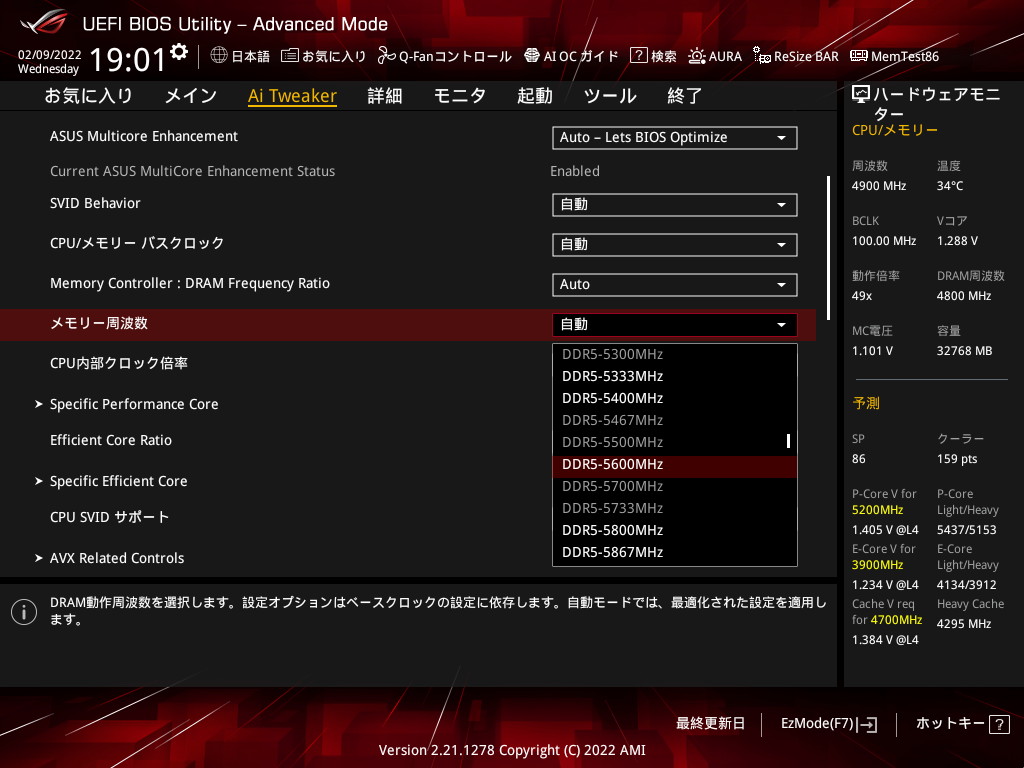Click the 32768 MB capacity value
The image size is (1024, 768).
tap(964, 351)
